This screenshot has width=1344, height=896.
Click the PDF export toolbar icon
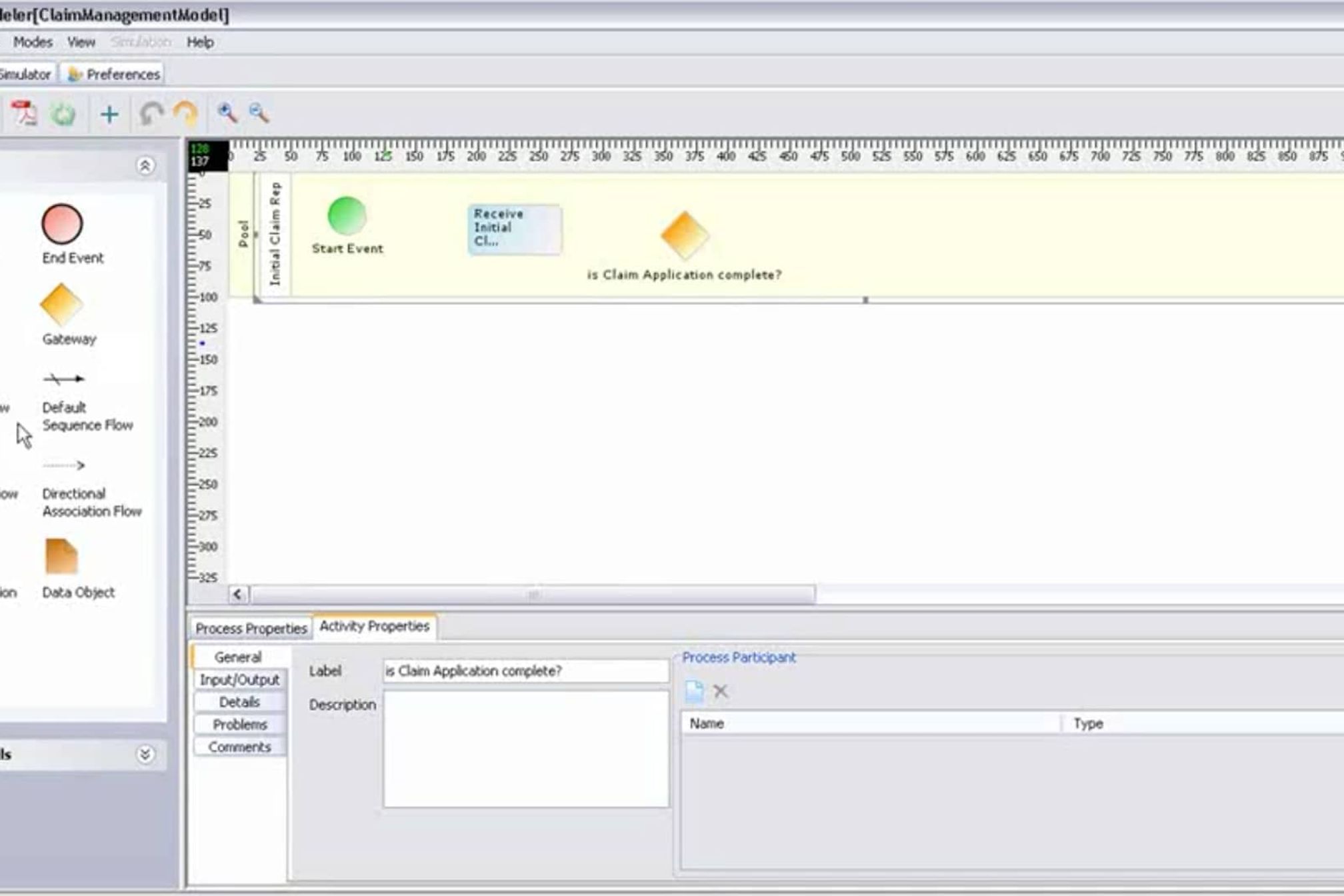24,113
